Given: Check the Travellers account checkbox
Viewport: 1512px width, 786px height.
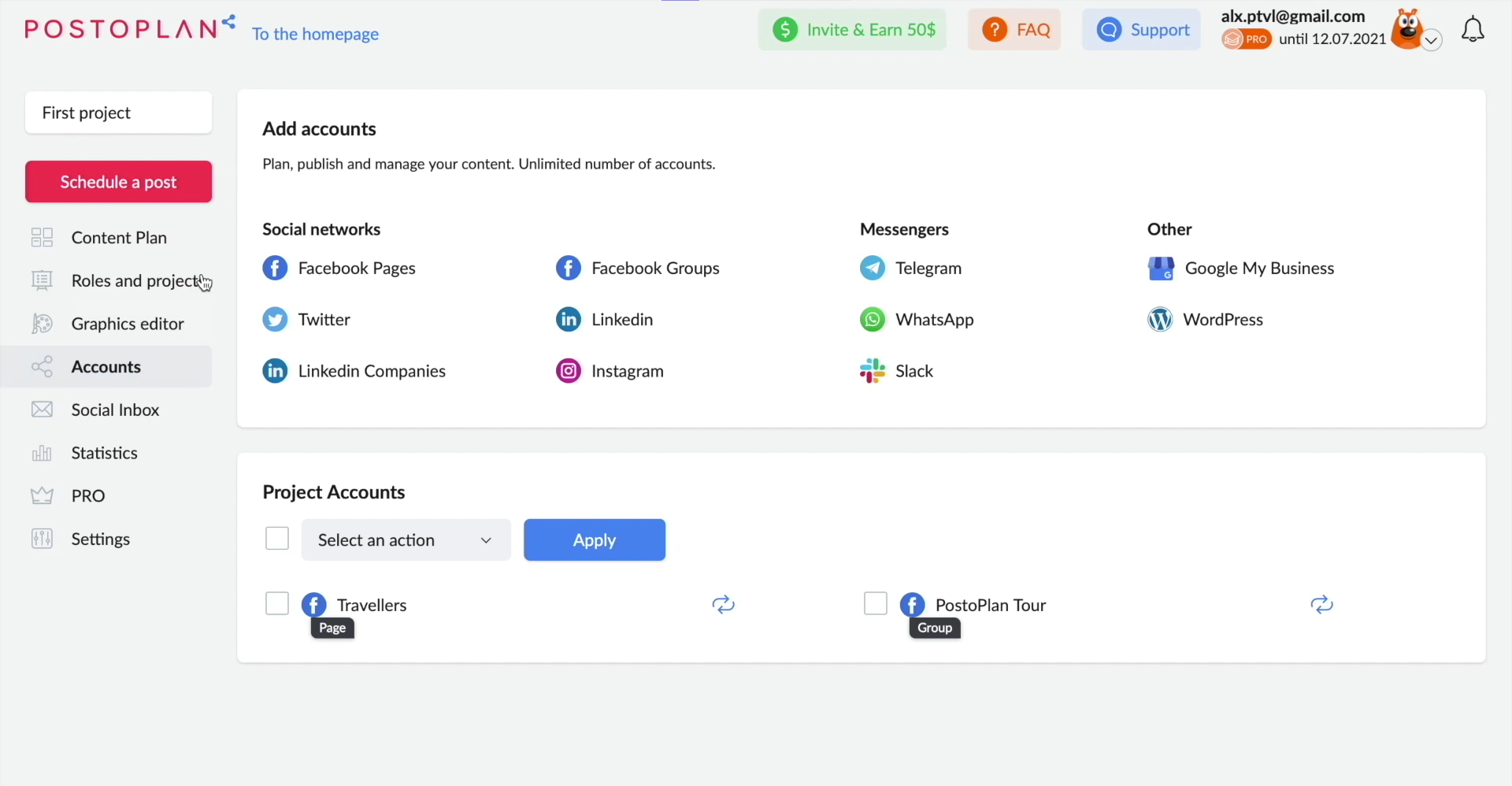Looking at the screenshot, I should (276, 602).
